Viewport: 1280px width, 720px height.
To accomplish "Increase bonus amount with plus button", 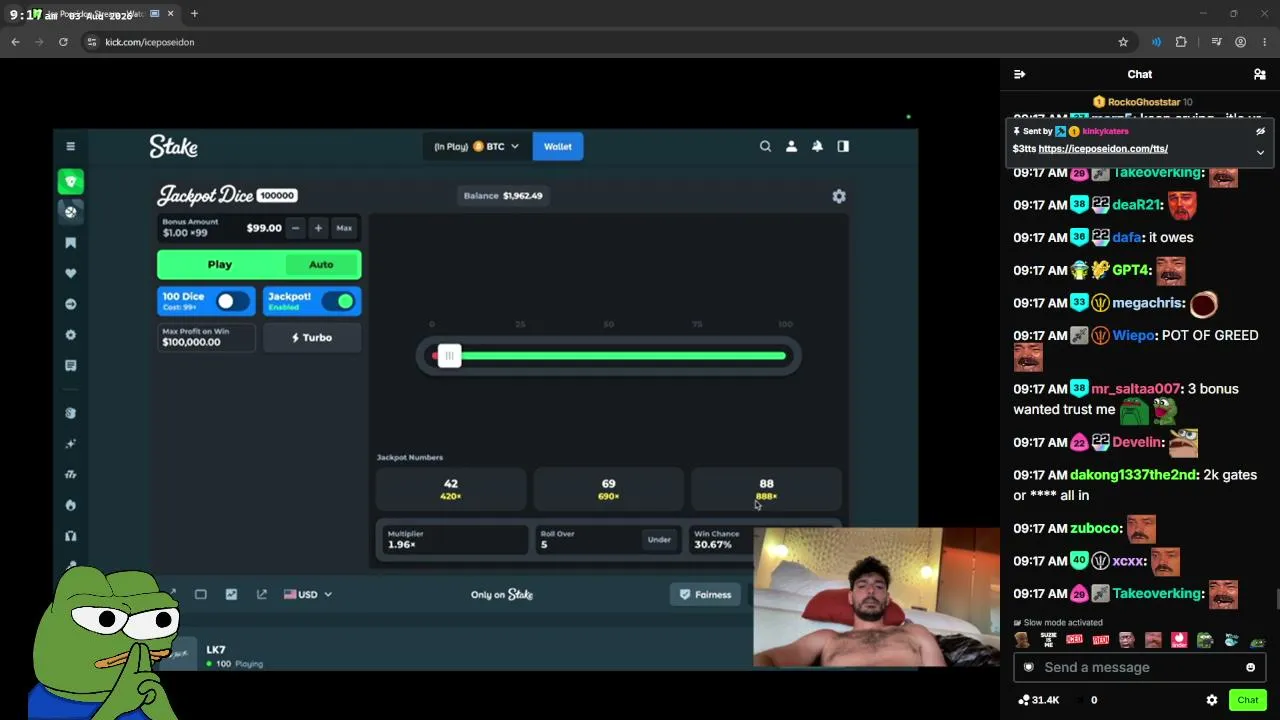I will 318,228.
